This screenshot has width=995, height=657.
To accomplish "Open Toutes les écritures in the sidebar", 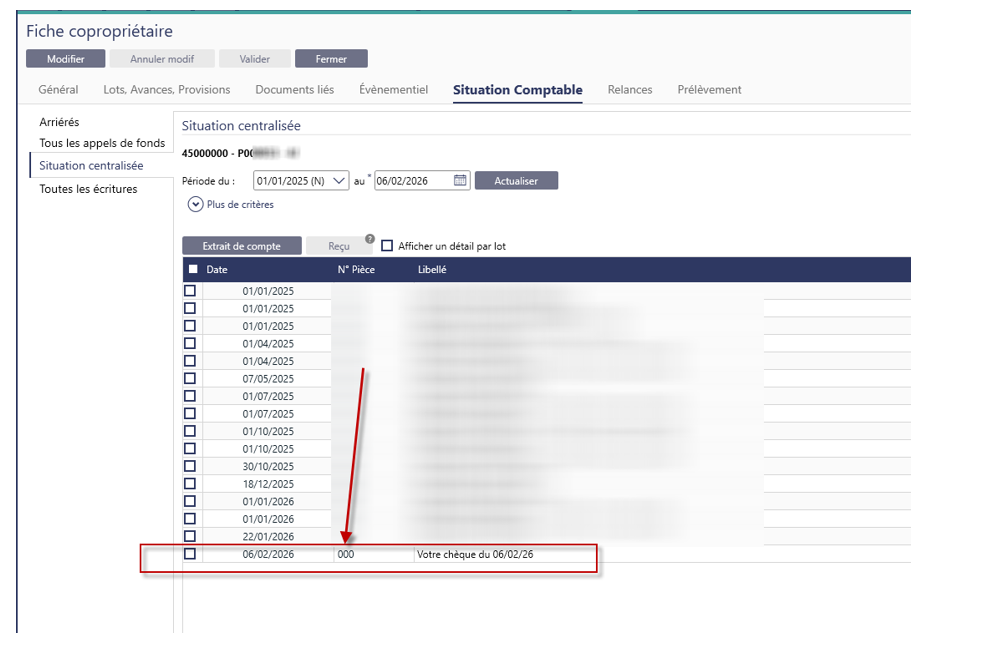I will click(x=88, y=189).
